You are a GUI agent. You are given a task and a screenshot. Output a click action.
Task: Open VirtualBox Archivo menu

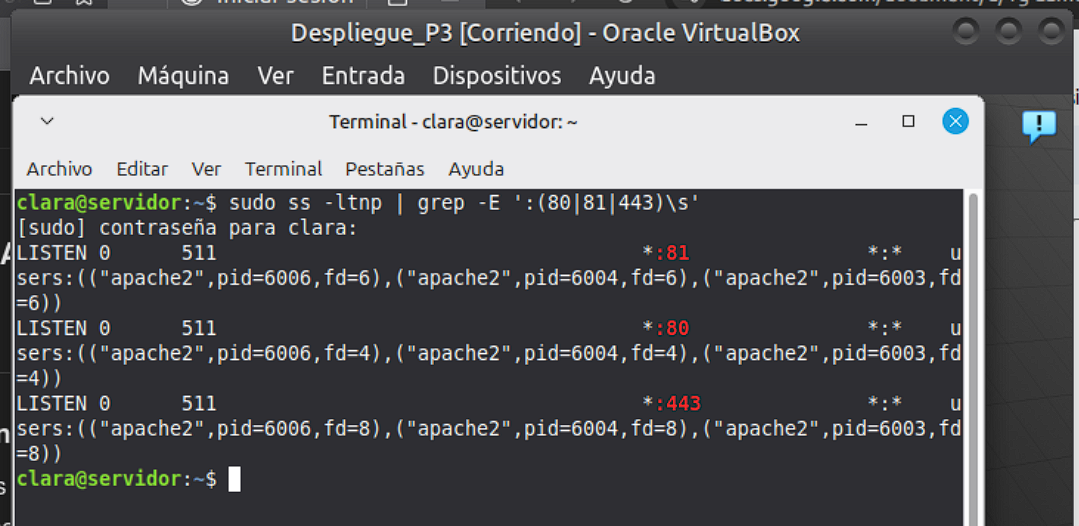[69, 76]
